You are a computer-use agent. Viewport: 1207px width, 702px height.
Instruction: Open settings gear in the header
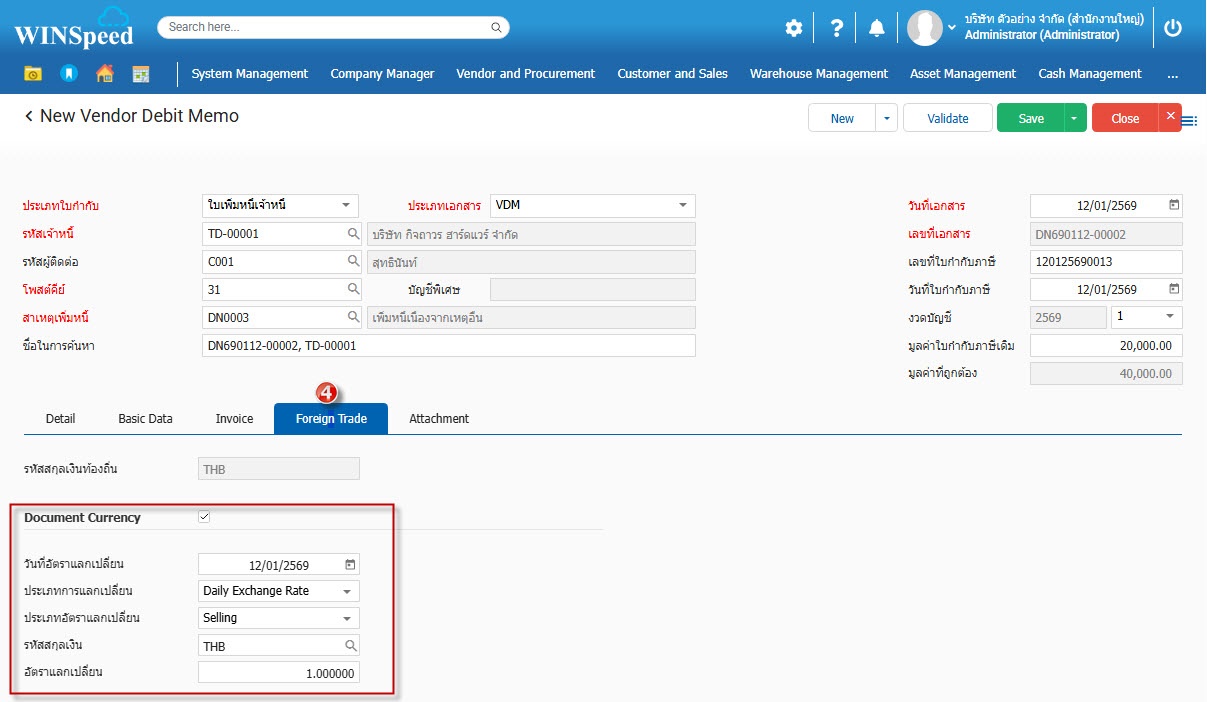[x=793, y=28]
